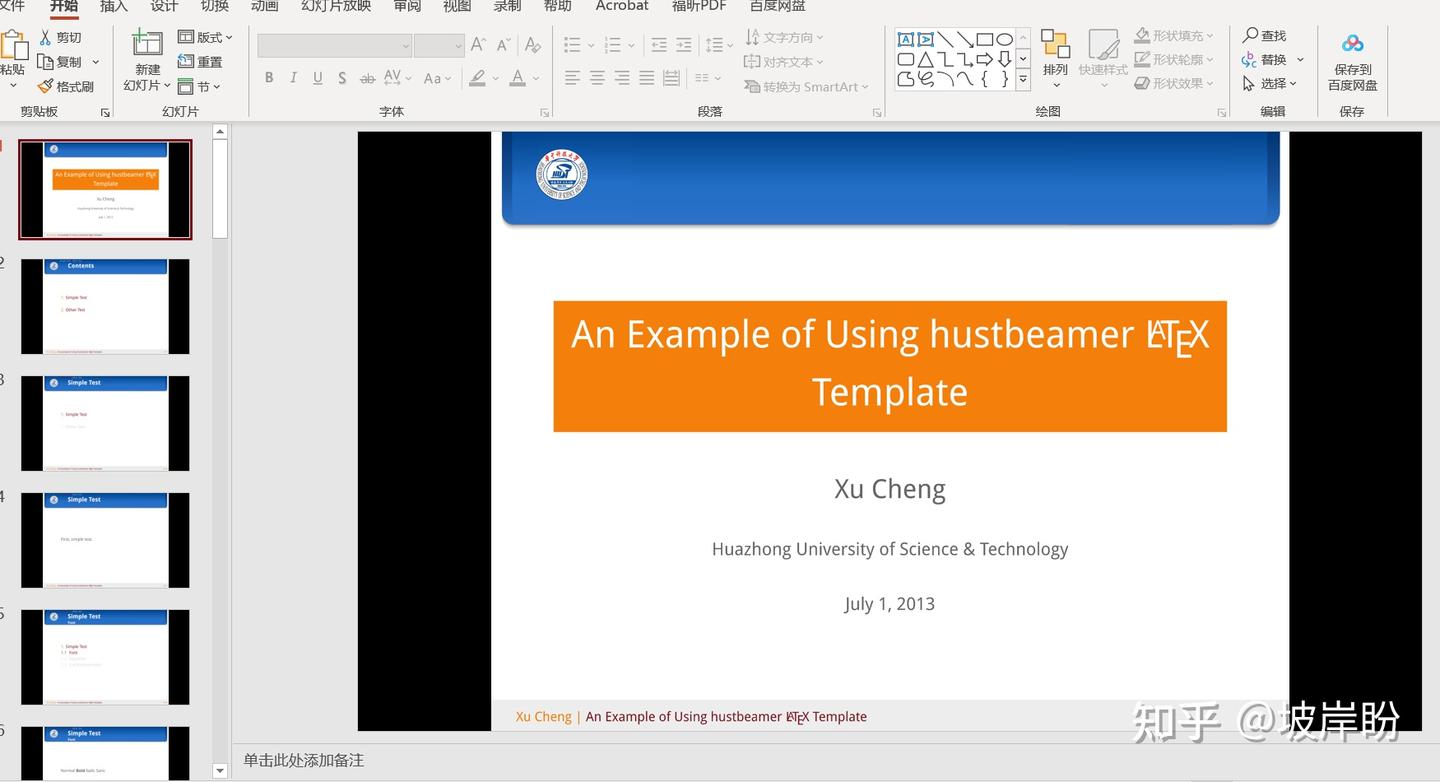The image size is (1440, 782).
Task: Click 转换为 SmartArt button
Action: pyautogui.click(x=806, y=88)
